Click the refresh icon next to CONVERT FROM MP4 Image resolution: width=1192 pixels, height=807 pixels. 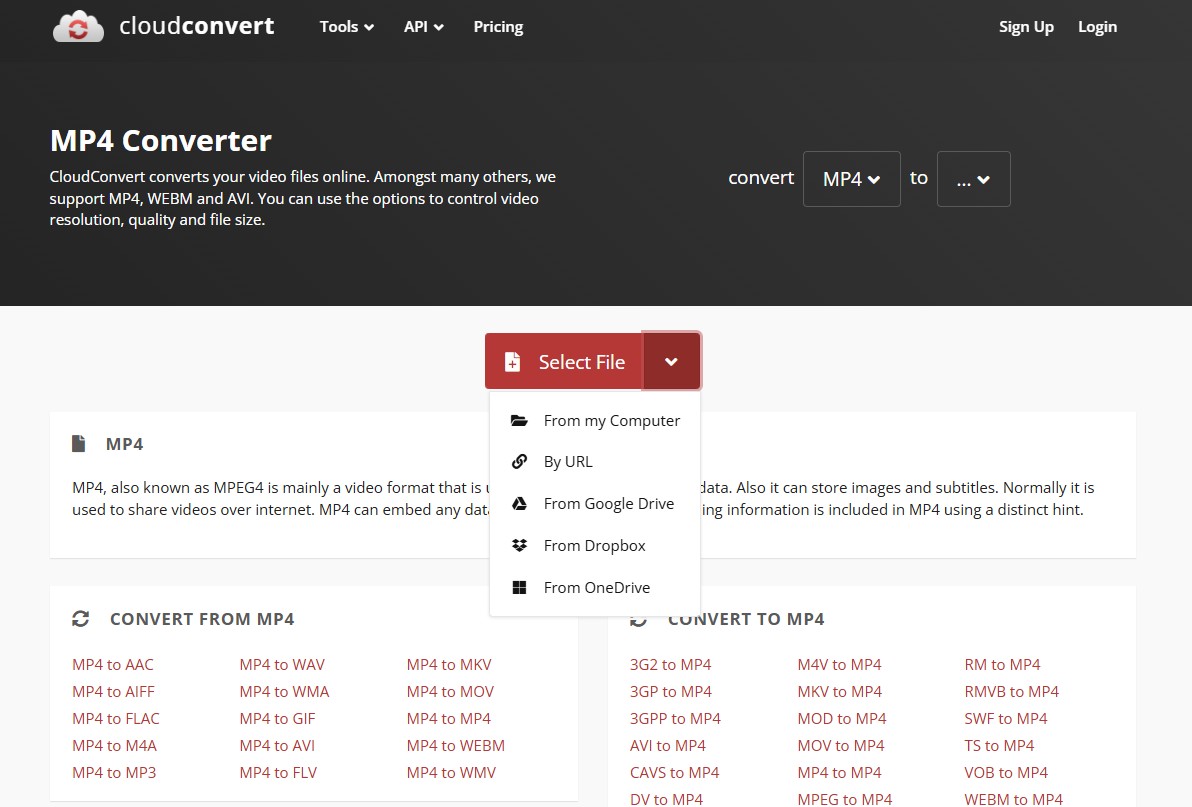[x=81, y=618]
